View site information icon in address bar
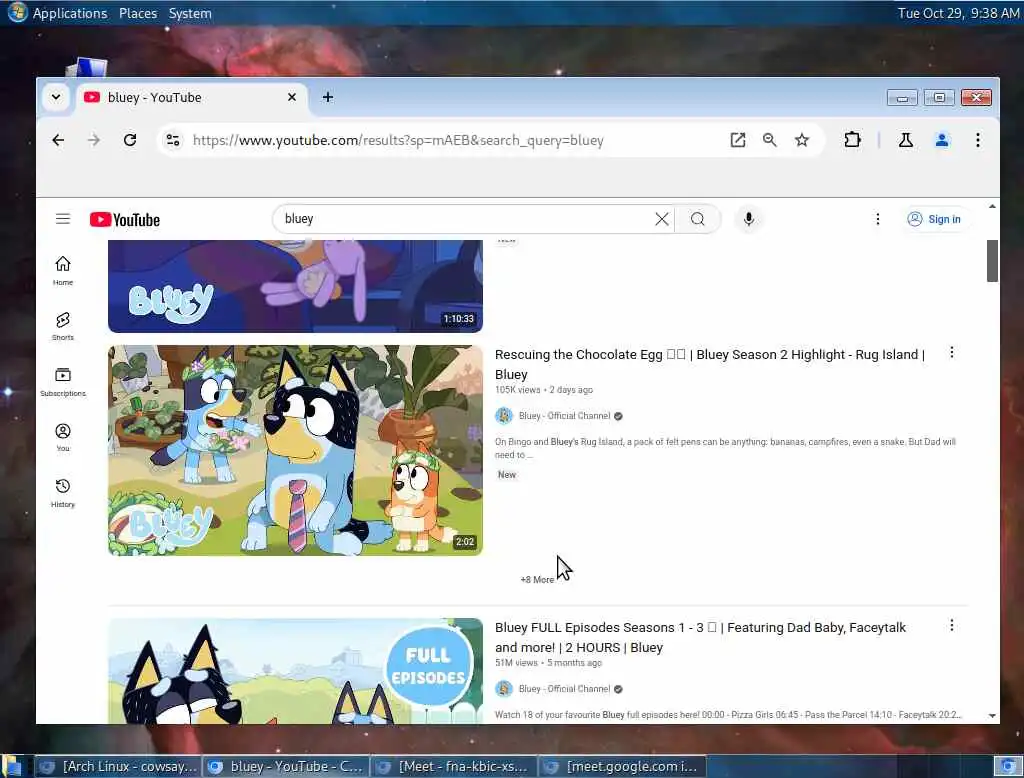The height and width of the screenshot is (778, 1024). tap(173, 140)
